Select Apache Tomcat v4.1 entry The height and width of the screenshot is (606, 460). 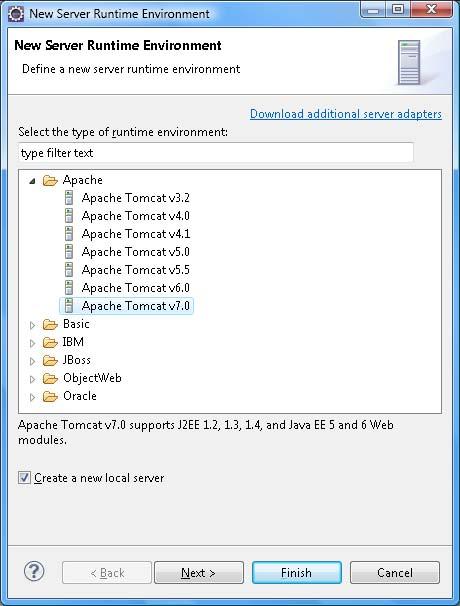135,234
